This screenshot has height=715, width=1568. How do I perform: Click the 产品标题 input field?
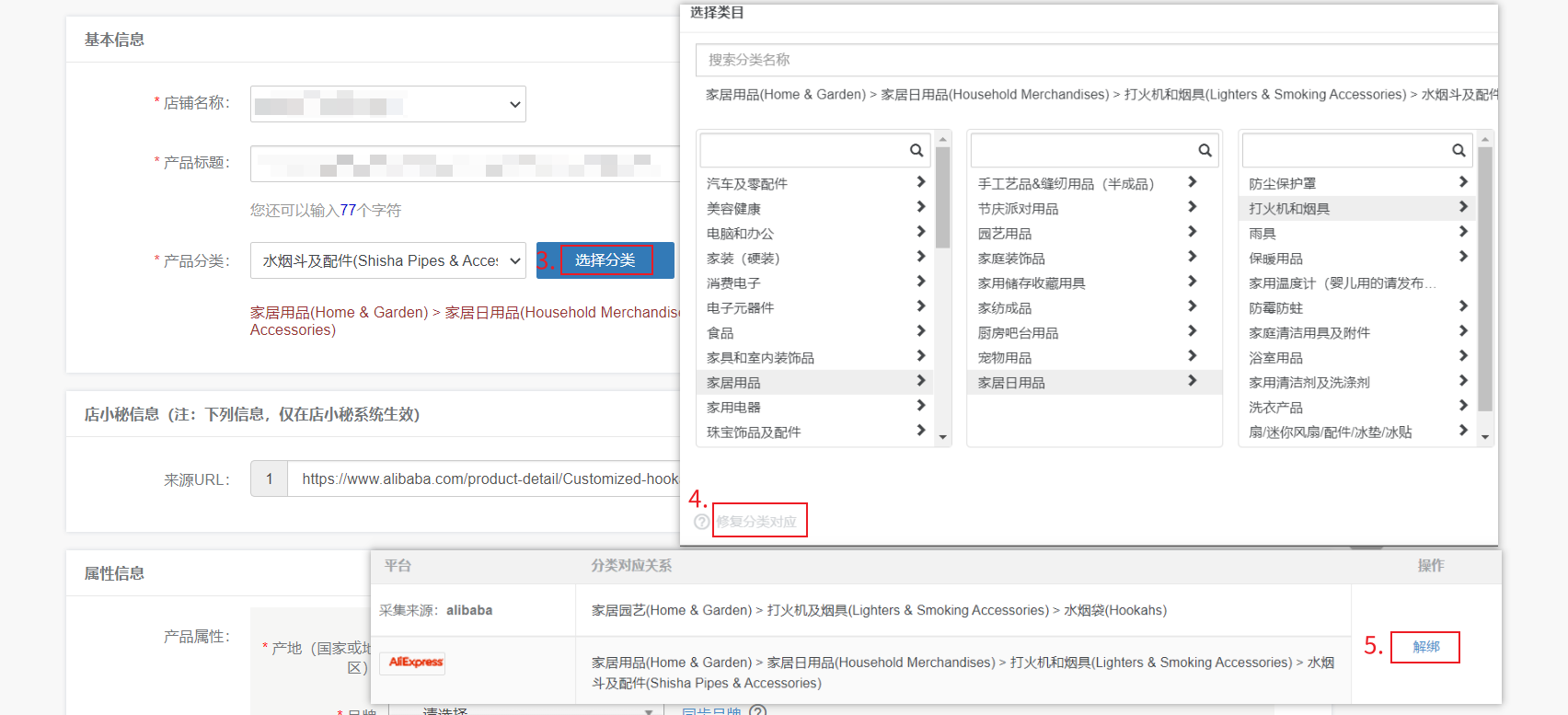465,164
